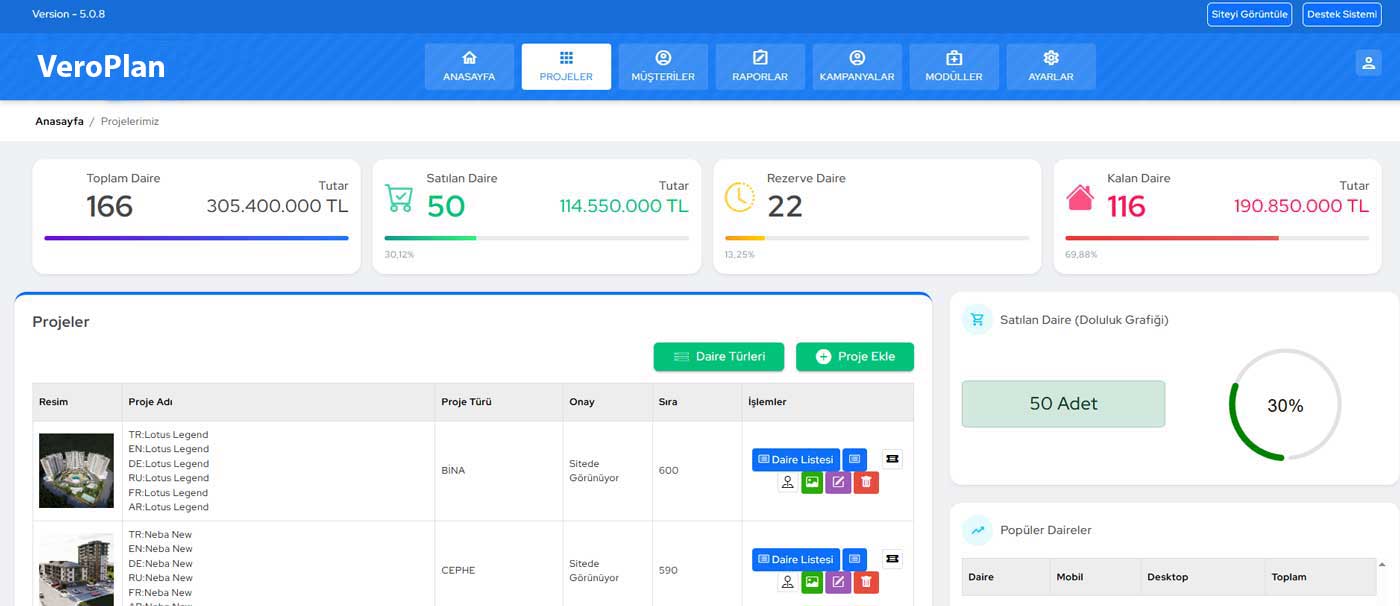Click the Version - 5.0.8 label

click(68, 14)
